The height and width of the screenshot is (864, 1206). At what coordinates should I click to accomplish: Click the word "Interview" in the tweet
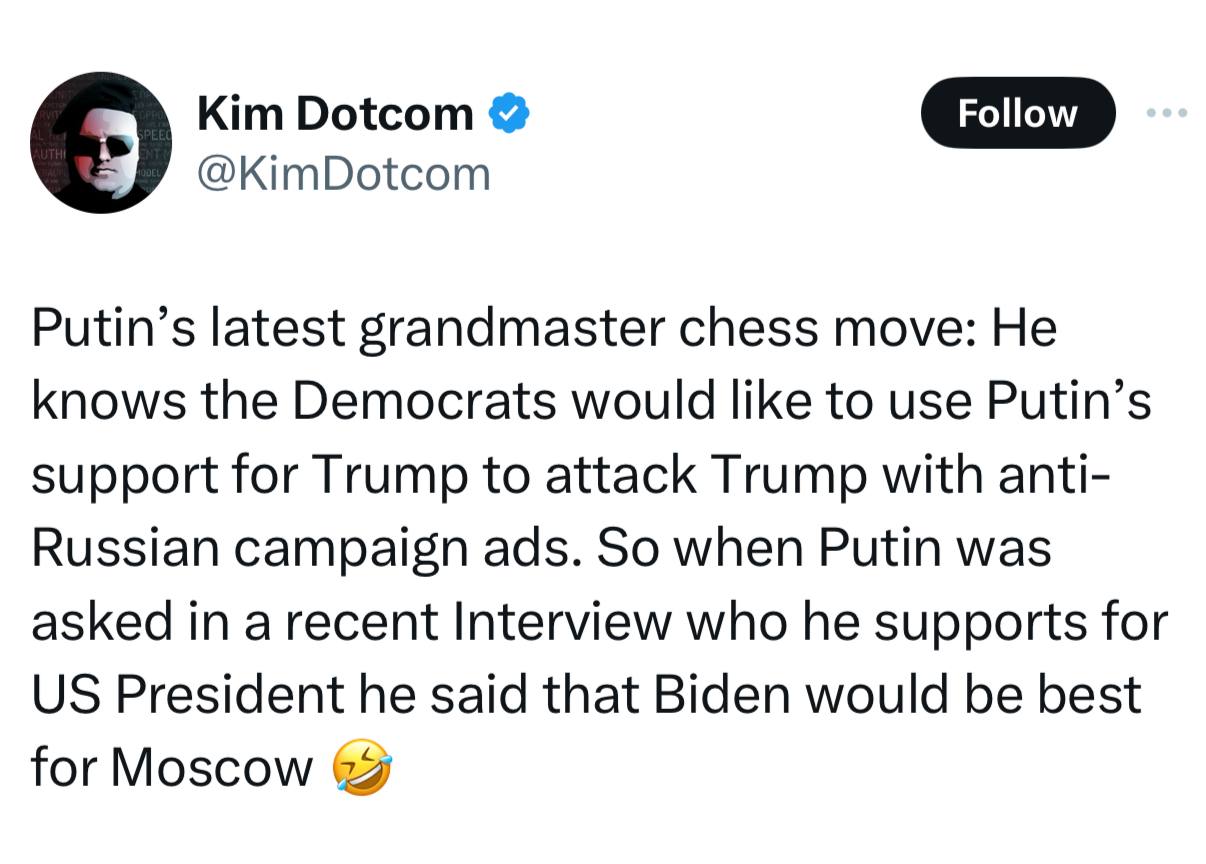[x=562, y=622]
